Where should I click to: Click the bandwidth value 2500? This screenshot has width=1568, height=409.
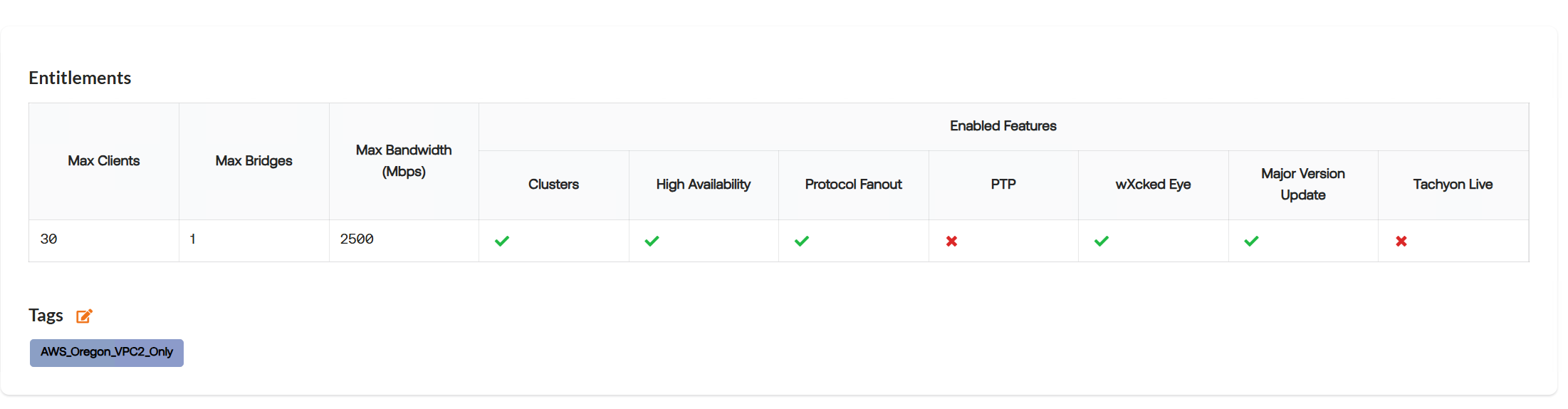pyautogui.click(x=357, y=239)
